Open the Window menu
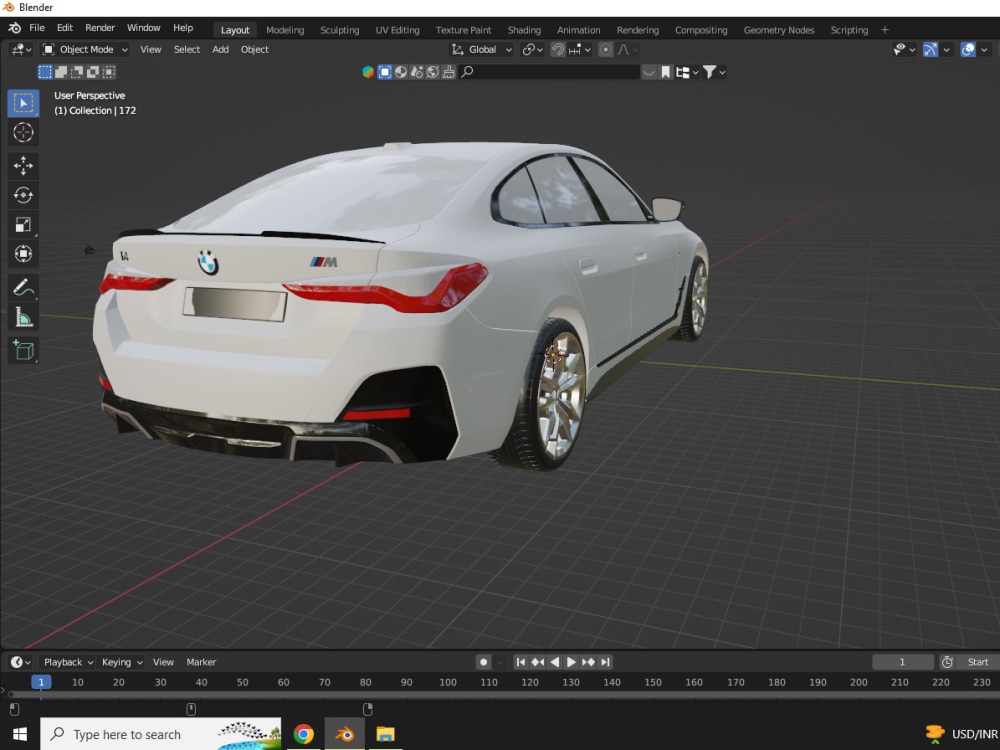 pos(143,28)
